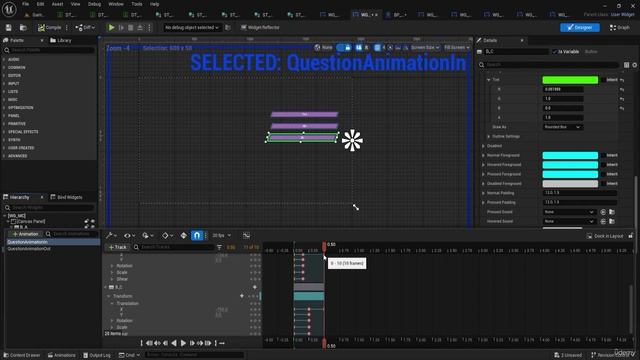Open the Tools menu
This screenshot has width=640, height=360.
[x=137, y=4]
